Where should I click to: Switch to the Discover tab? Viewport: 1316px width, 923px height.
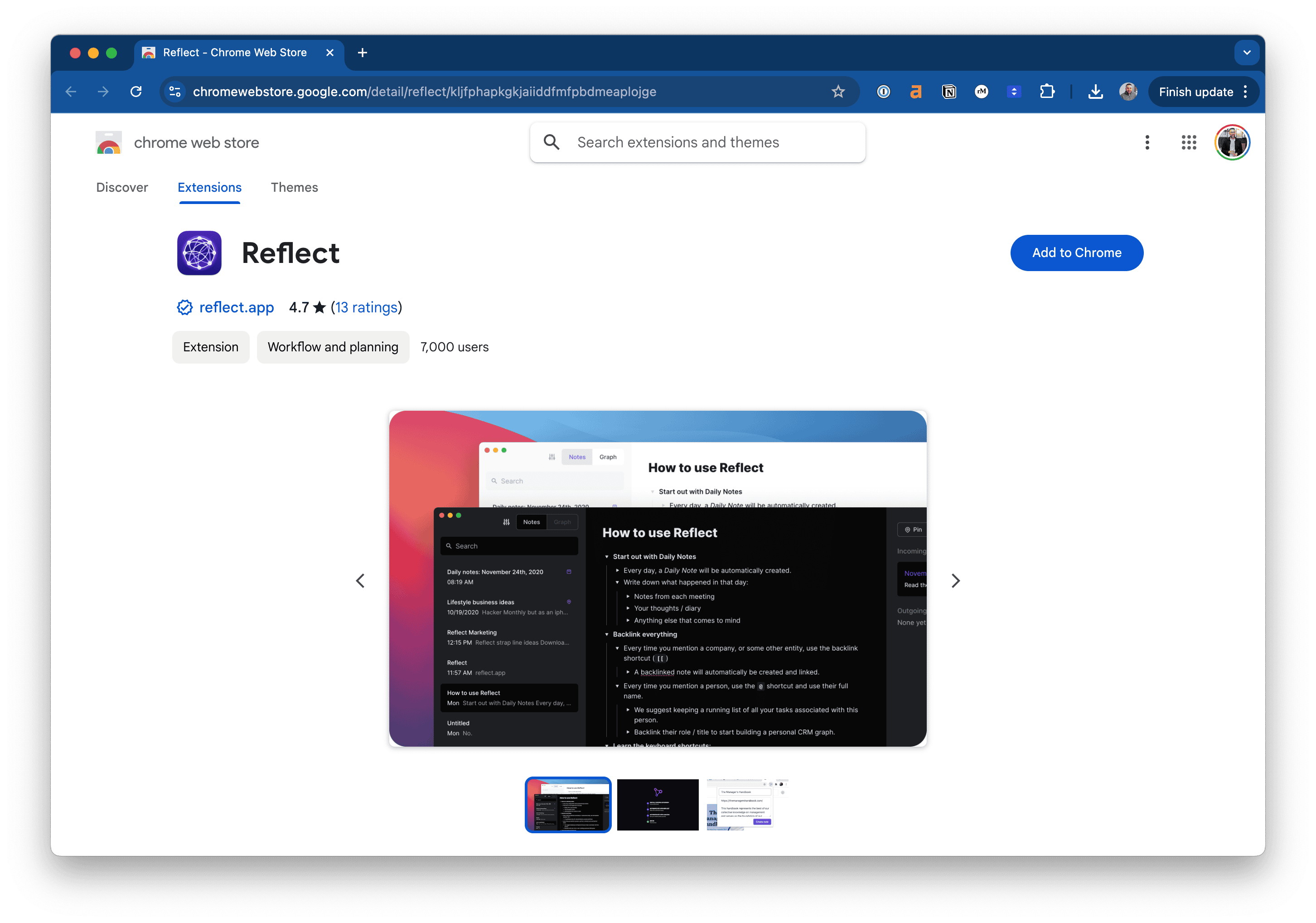pos(122,188)
